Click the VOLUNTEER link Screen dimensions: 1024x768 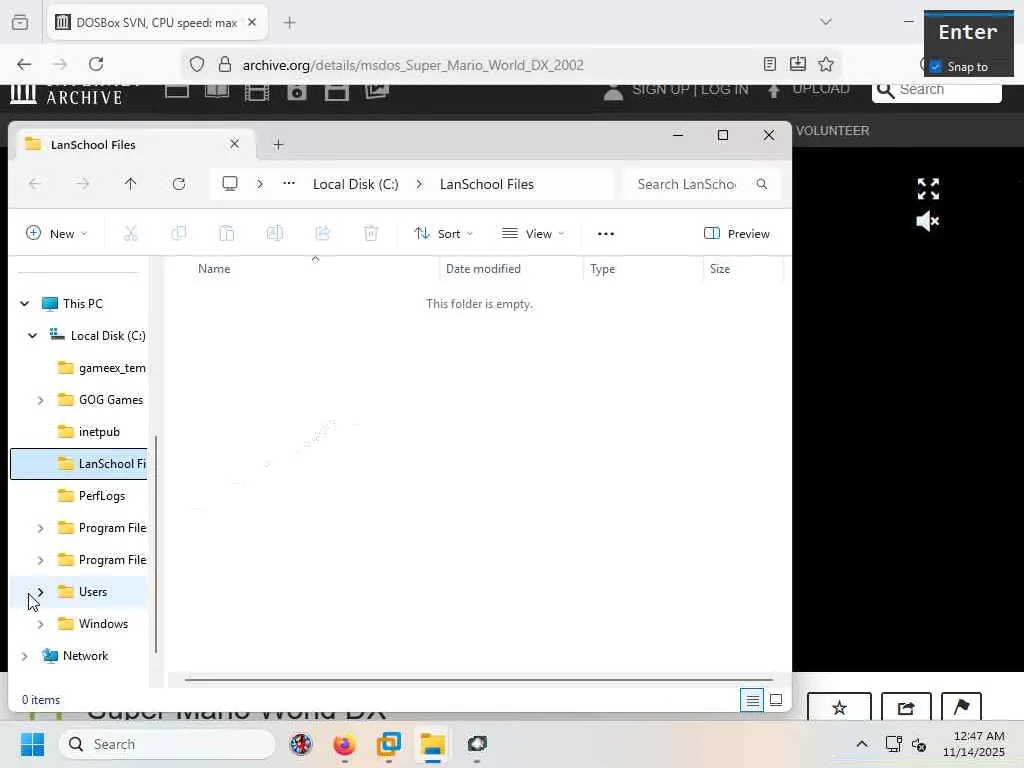(x=833, y=131)
